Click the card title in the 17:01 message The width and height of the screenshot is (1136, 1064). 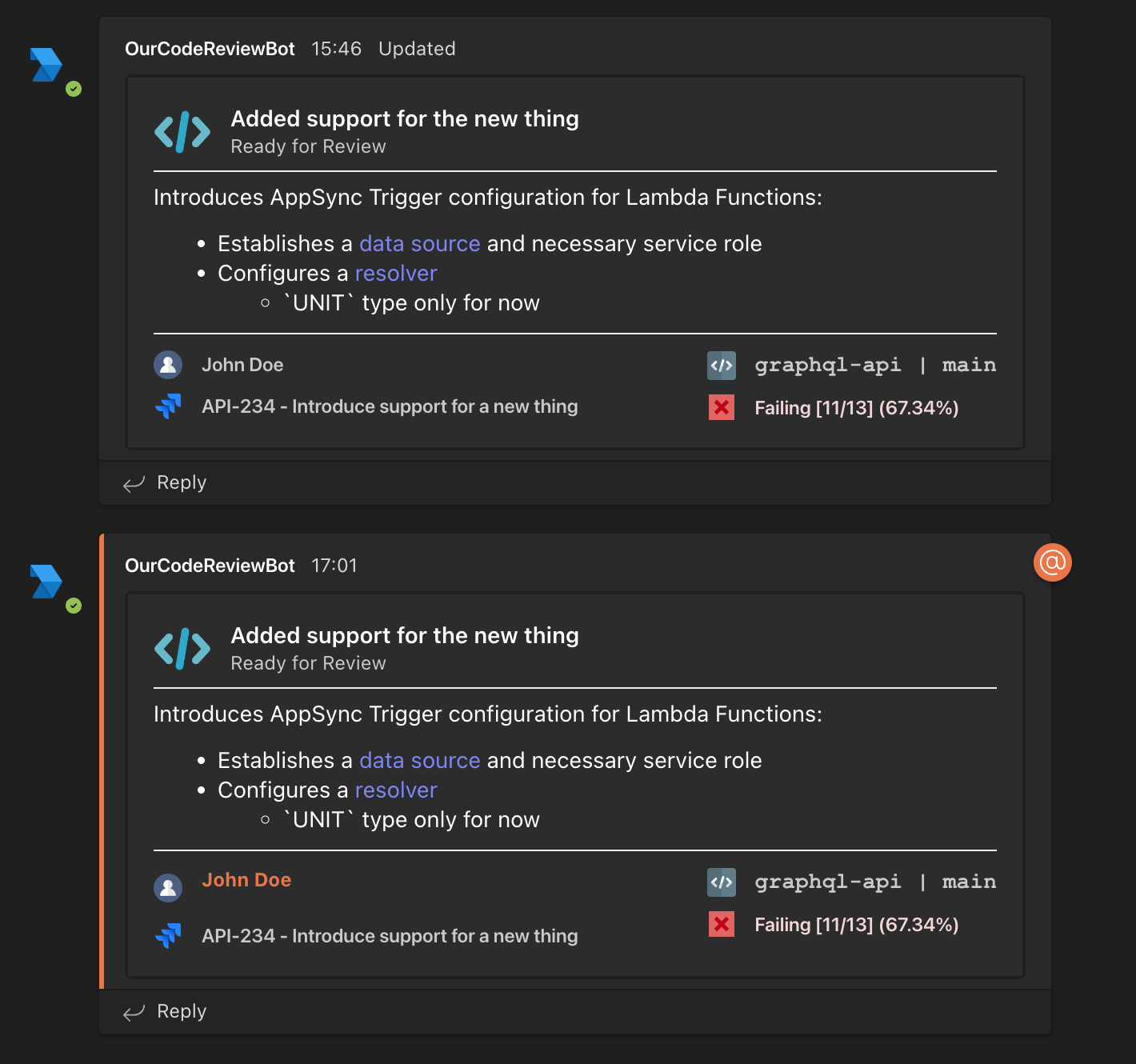(405, 635)
